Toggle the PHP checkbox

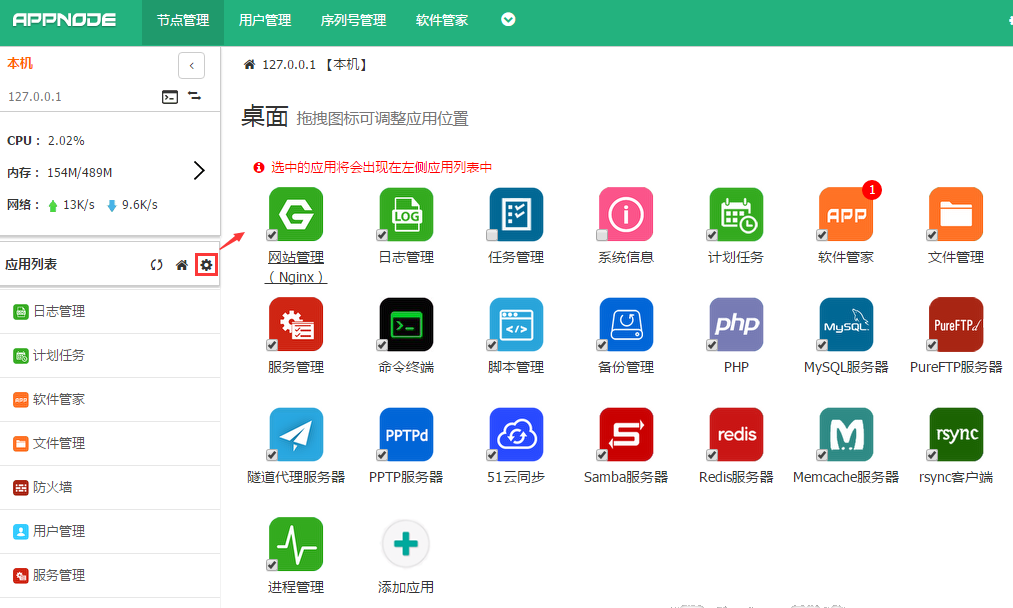coord(712,345)
